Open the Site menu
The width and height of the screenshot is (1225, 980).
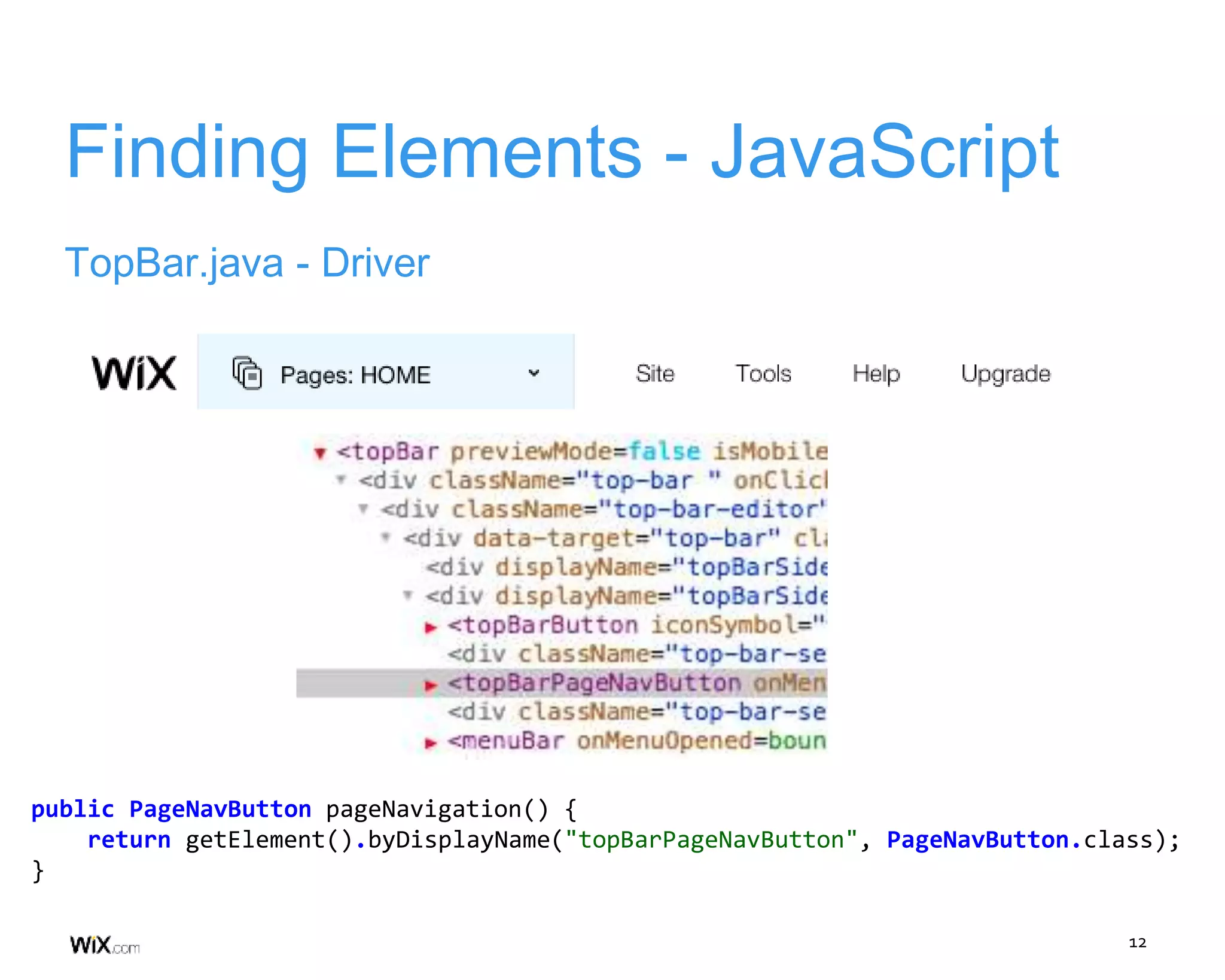[655, 373]
